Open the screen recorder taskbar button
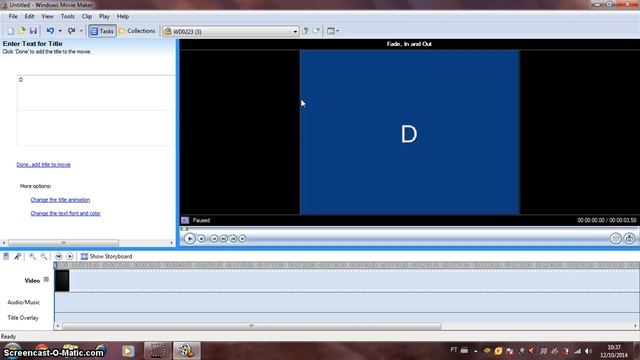The height and width of the screenshot is (360, 640). [x=158, y=351]
